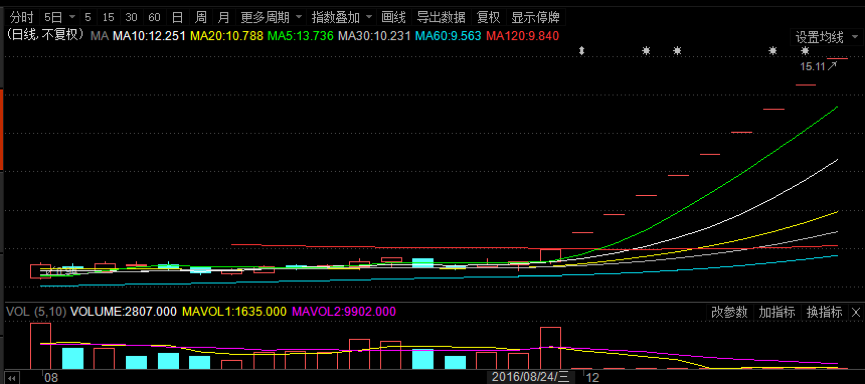Click 导出数据 to export data
Viewport: 865px width, 384px height.
click(x=441, y=17)
